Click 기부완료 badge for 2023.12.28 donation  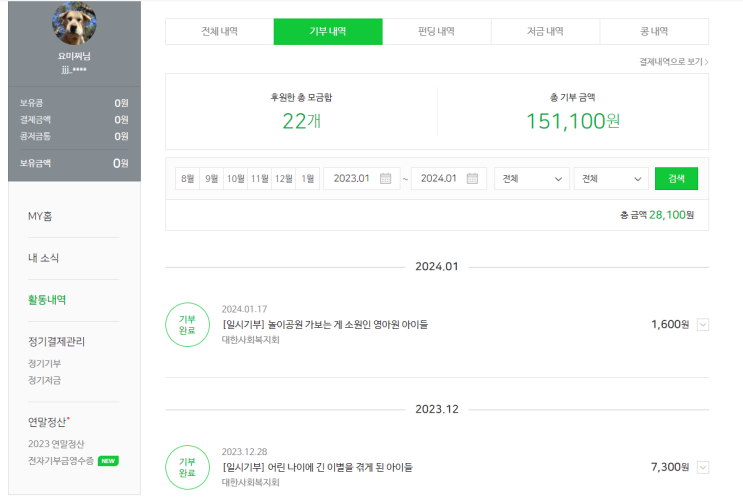187,467
